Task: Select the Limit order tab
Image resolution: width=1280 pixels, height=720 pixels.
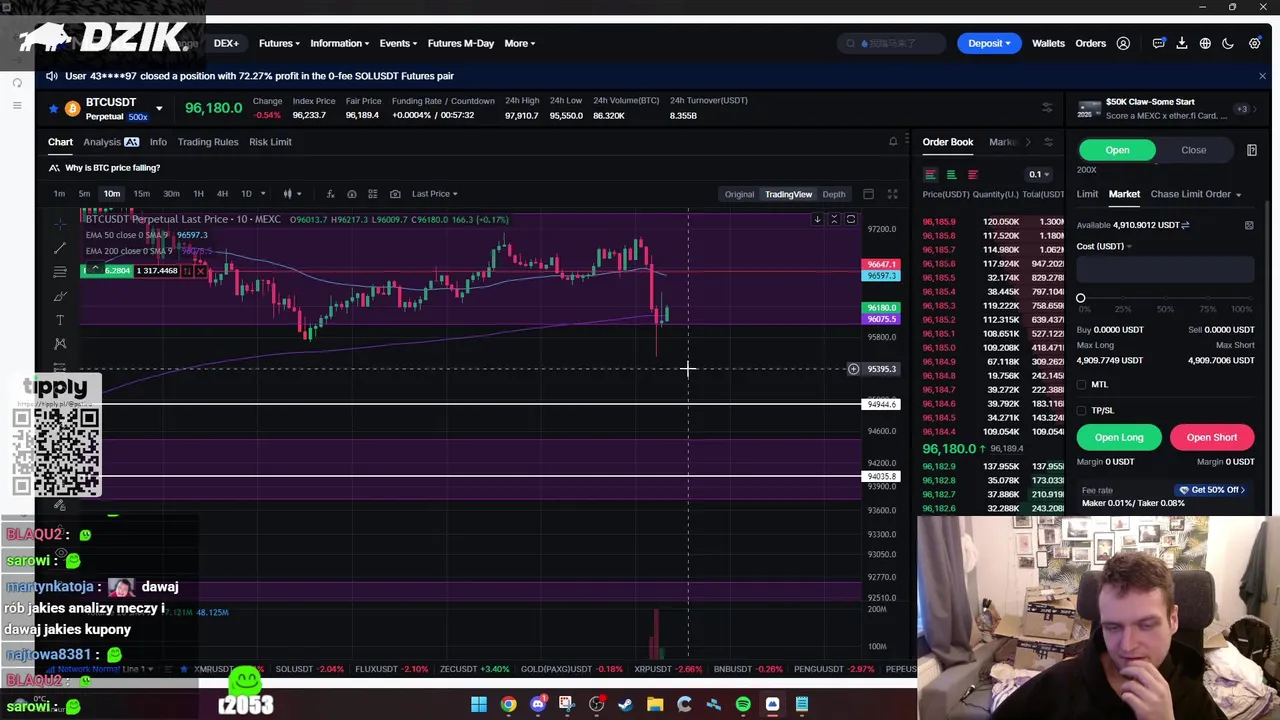Action: (x=1087, y=194)
